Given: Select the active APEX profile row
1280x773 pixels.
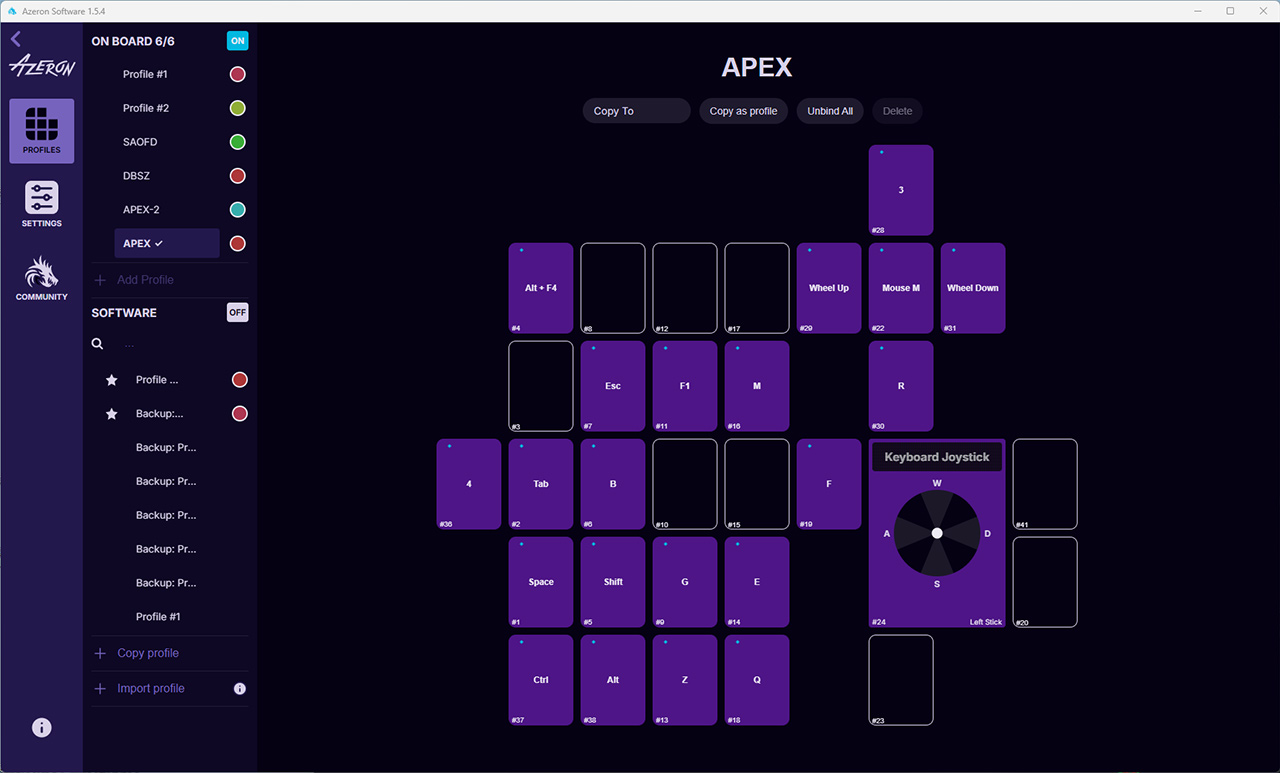Looking at the screenshot, I should pyautogui.click(x=167, y=244).
